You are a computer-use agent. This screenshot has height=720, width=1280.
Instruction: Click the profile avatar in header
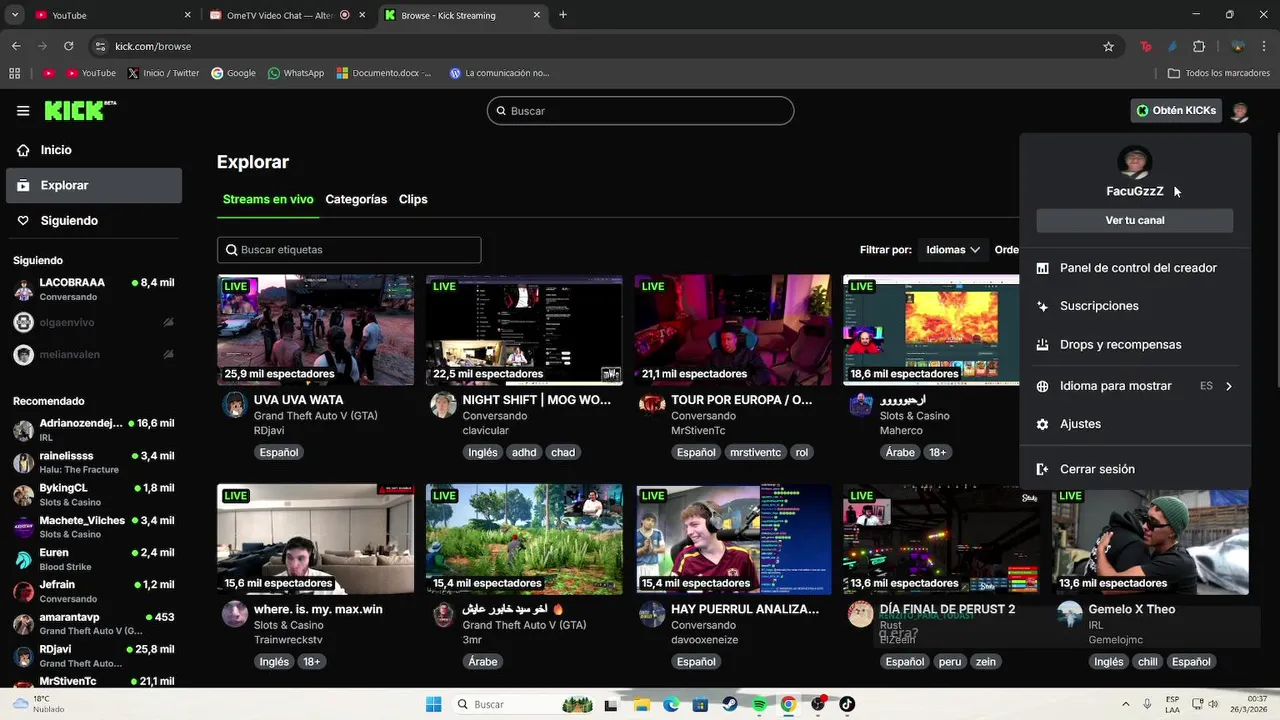(1240, 111)
